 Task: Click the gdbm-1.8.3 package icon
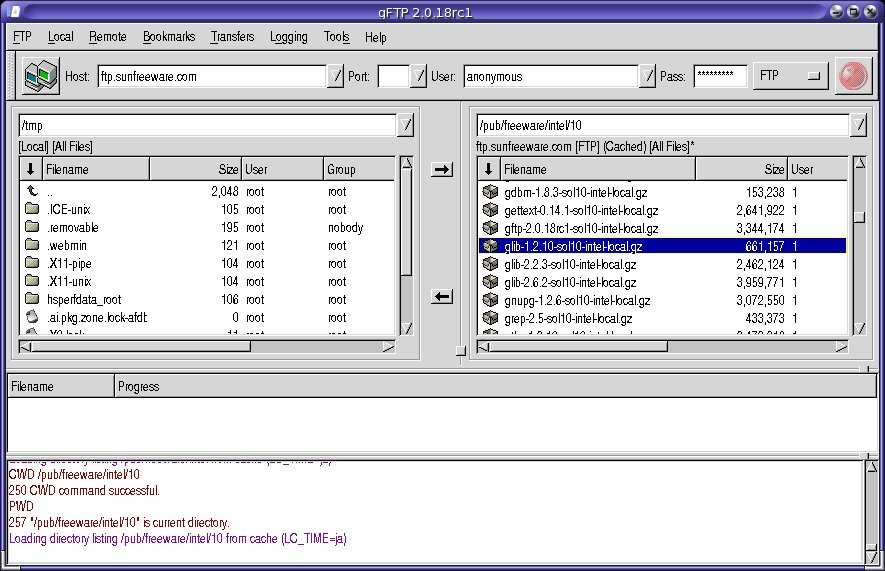pos(490,192)
